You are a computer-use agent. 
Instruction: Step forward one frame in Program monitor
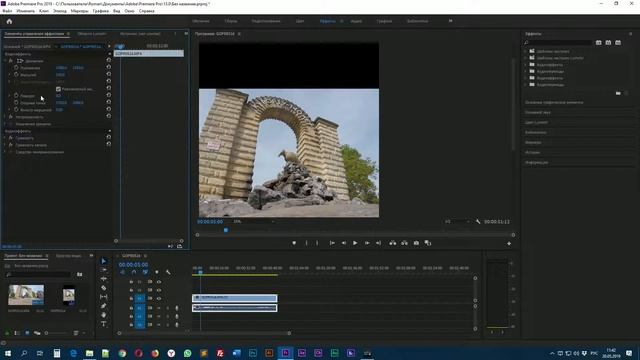(367, 243)
